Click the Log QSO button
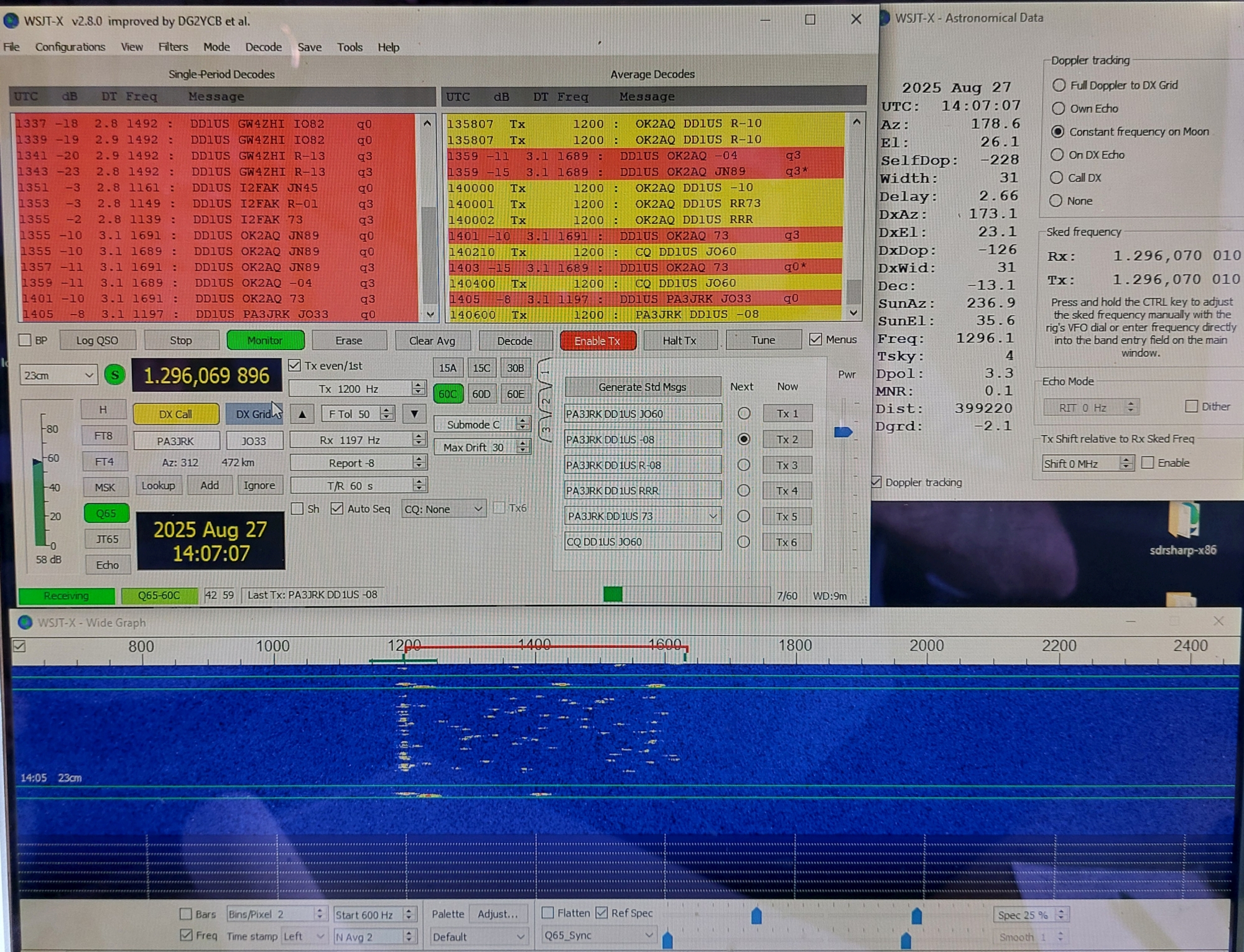The image size is (1244, 952). tap(97, 341)
